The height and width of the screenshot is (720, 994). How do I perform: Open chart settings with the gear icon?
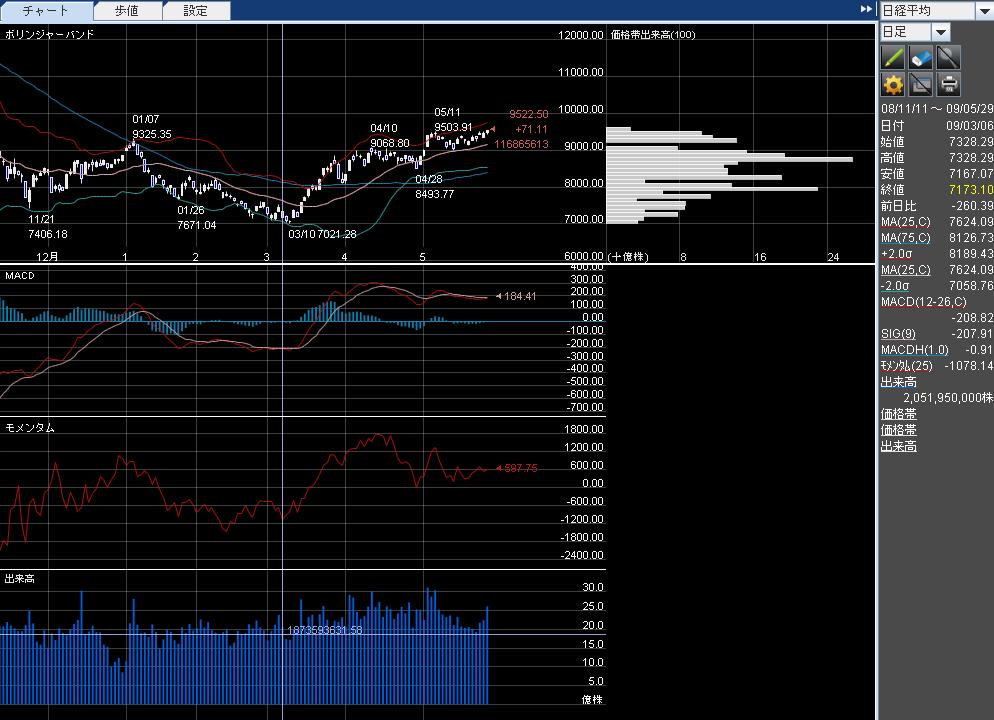click(893, 85)
